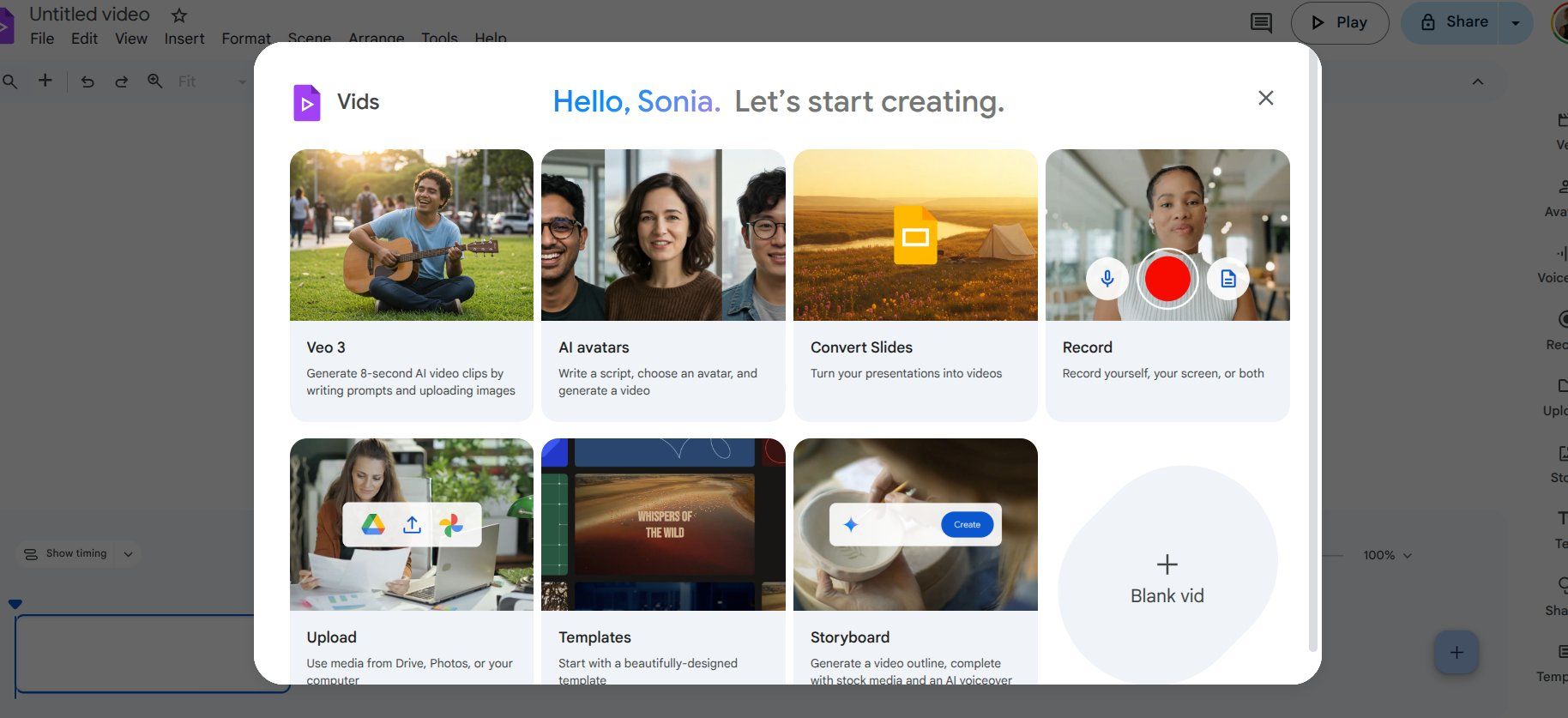Click the plus add icon in toolbar

[45, 81]
